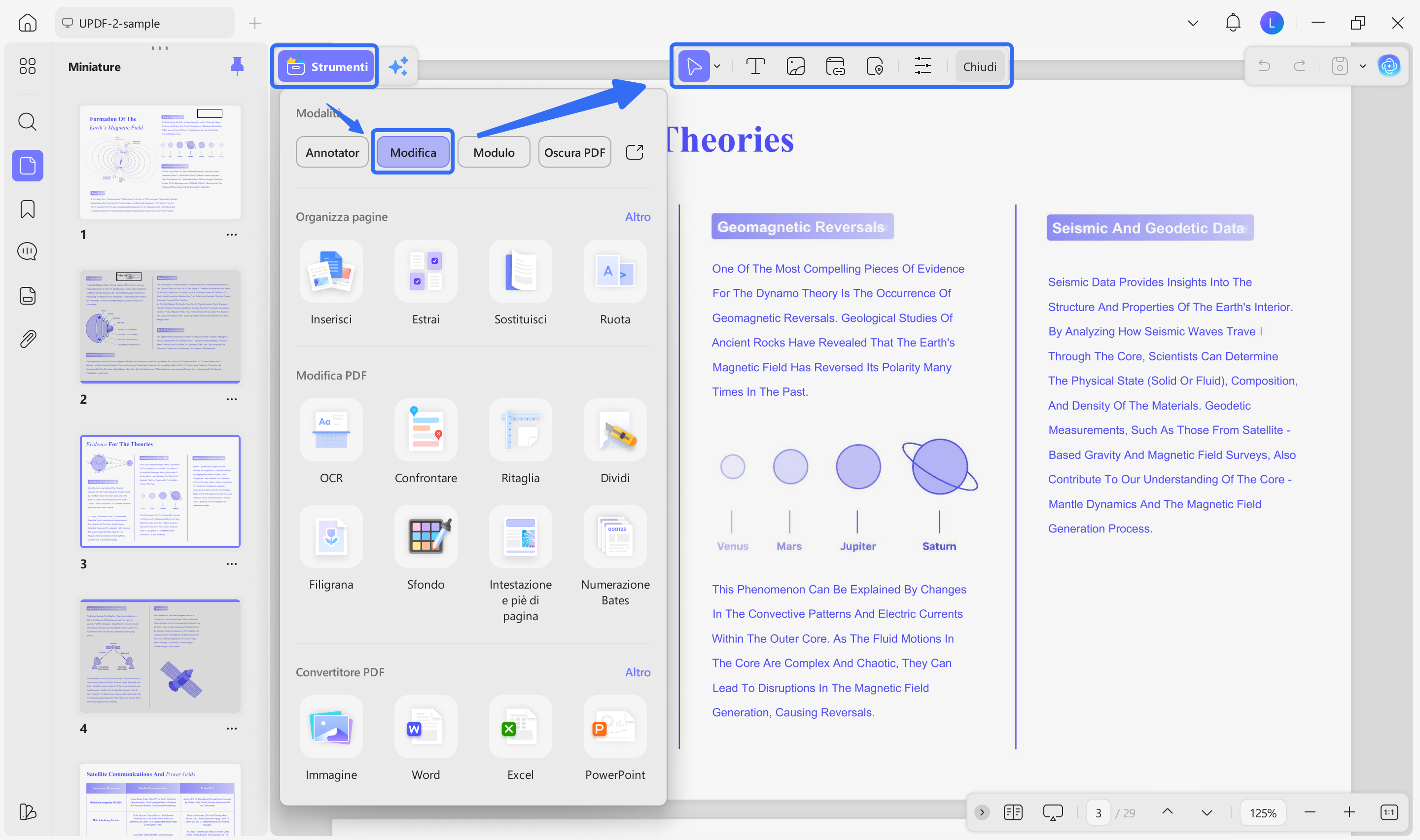Select the pointer selection tool
This screenshot has height=840, width=1420.
(x=694, y=66)
